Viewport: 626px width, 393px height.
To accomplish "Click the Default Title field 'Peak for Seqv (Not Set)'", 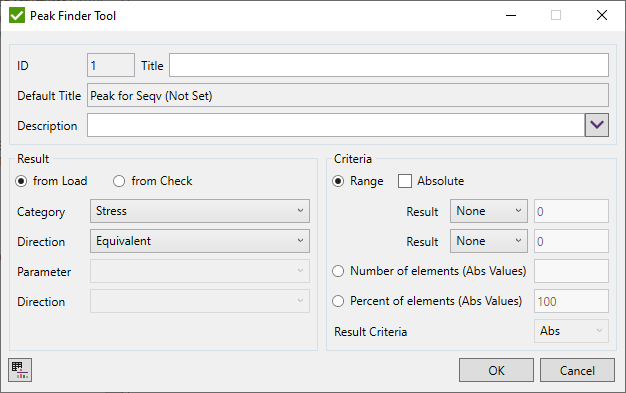I will pyautogui.click(x=348, y=95).
